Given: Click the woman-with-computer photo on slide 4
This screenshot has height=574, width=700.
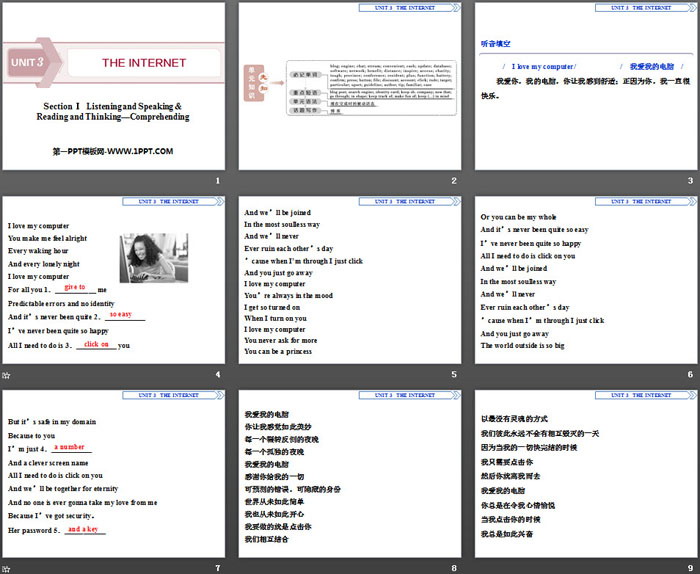Looking at the screenshot, I should coord(147,257).
